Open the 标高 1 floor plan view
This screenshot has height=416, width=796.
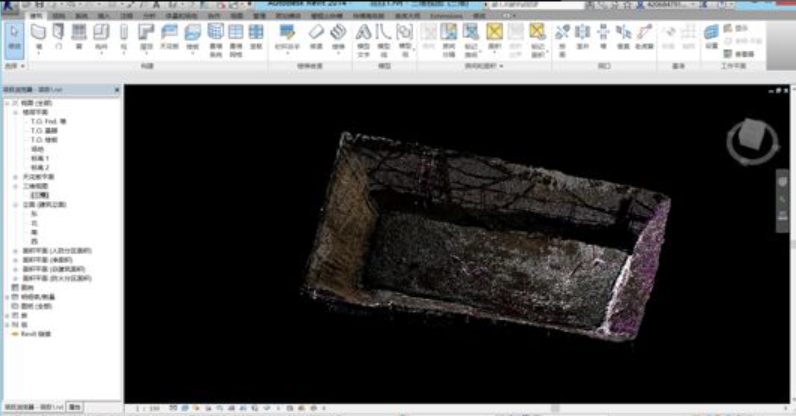40,158
